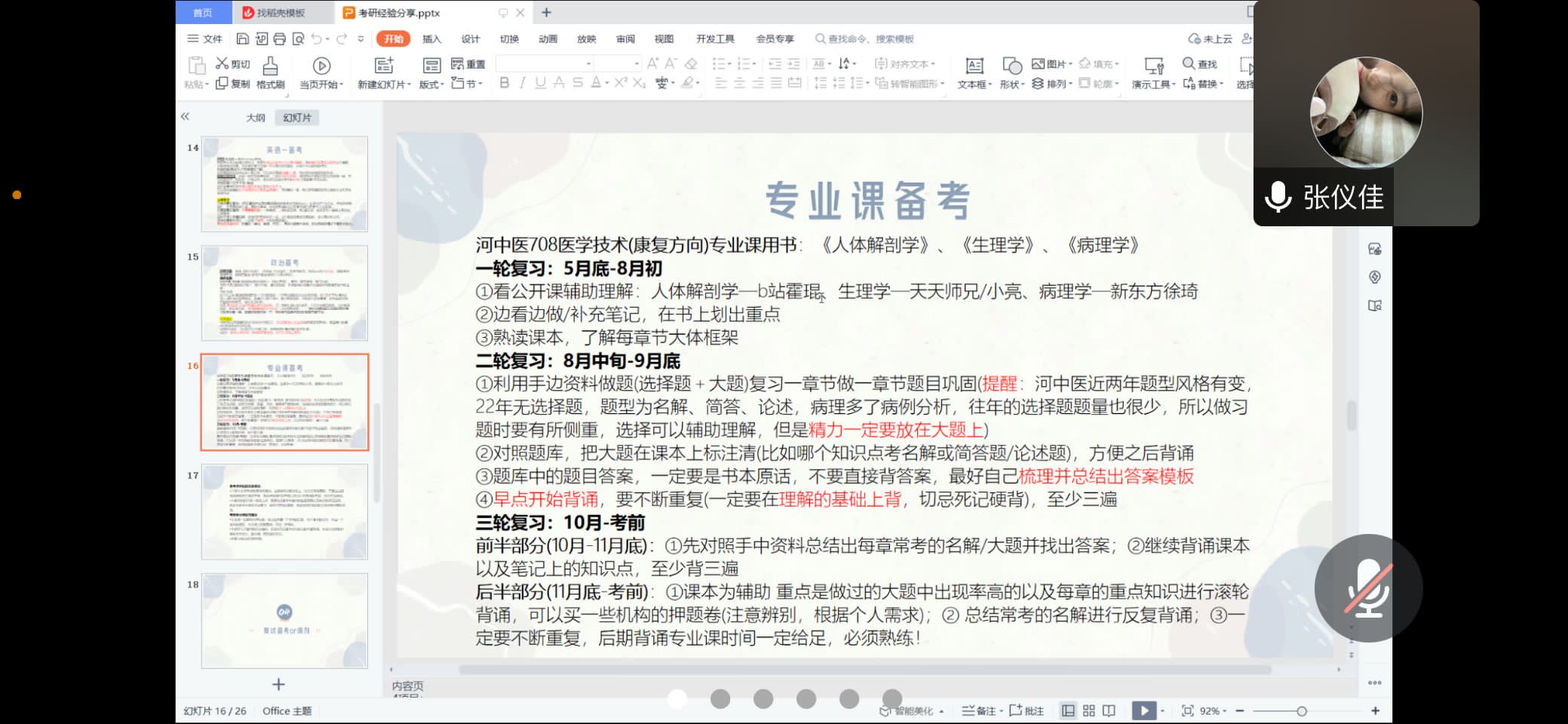
Task: Click the 批注 comment button in status bar
Action: click(1027, 710)
